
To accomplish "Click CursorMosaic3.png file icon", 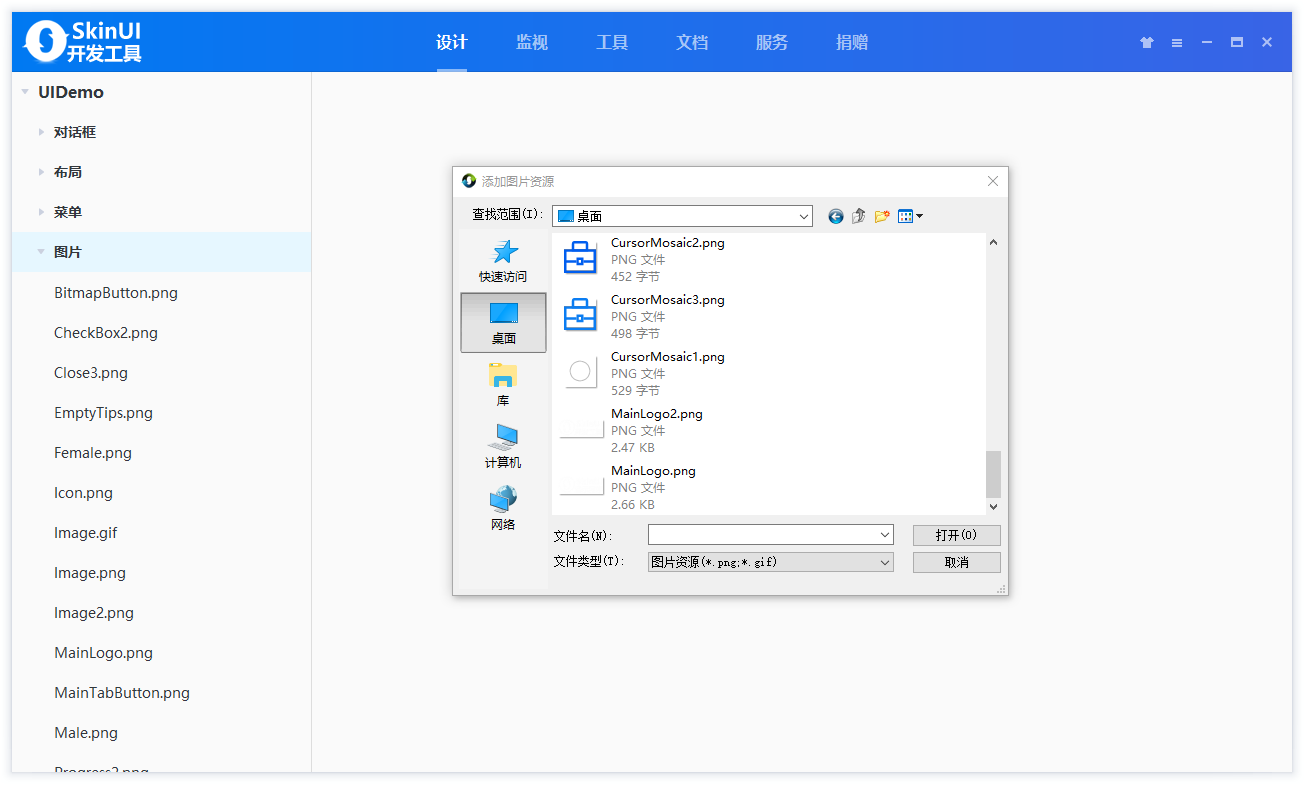I will (580, 315).
